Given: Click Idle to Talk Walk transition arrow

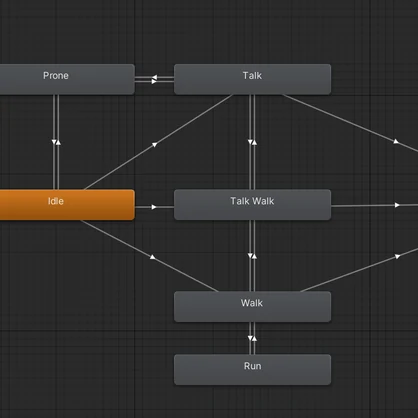Looking at the screenshot, I should point(154,207).
